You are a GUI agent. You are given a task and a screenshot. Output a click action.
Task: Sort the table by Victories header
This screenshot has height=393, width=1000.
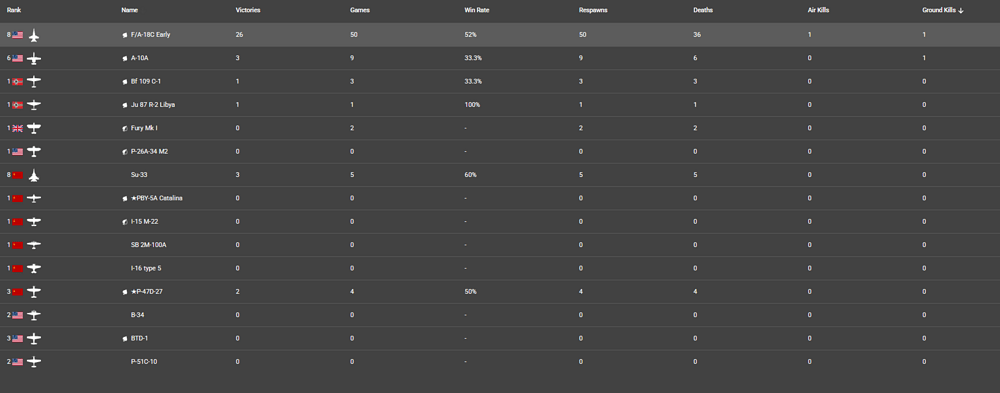click(x=248, y=11)
